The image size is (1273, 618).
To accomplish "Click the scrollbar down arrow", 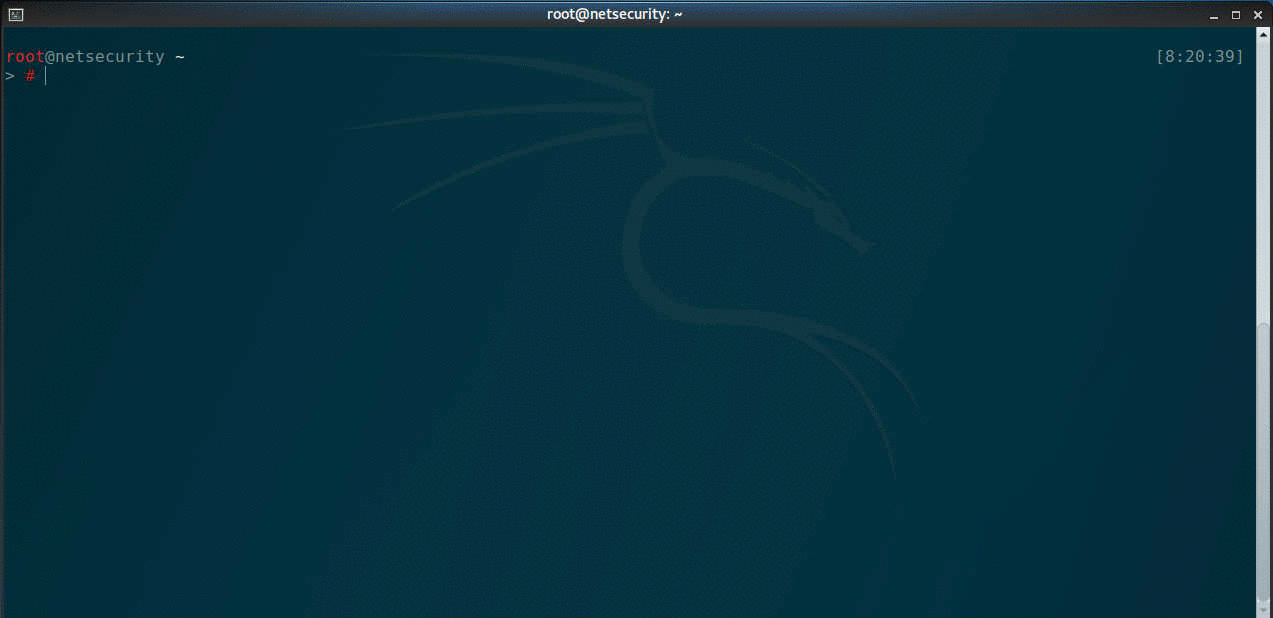I will pyautogui.click(x=1264, y=609).
